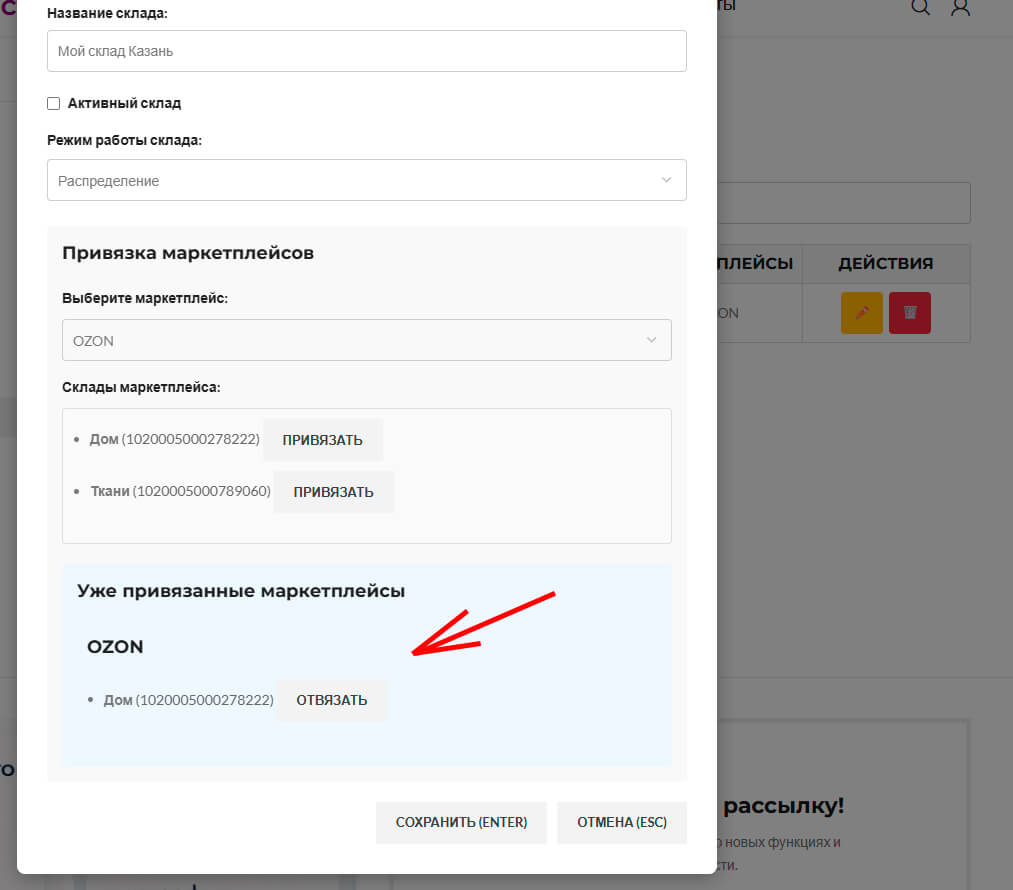Open the user profile icon in header
This screenshot has width=1013, height=890.
(961, 7)
